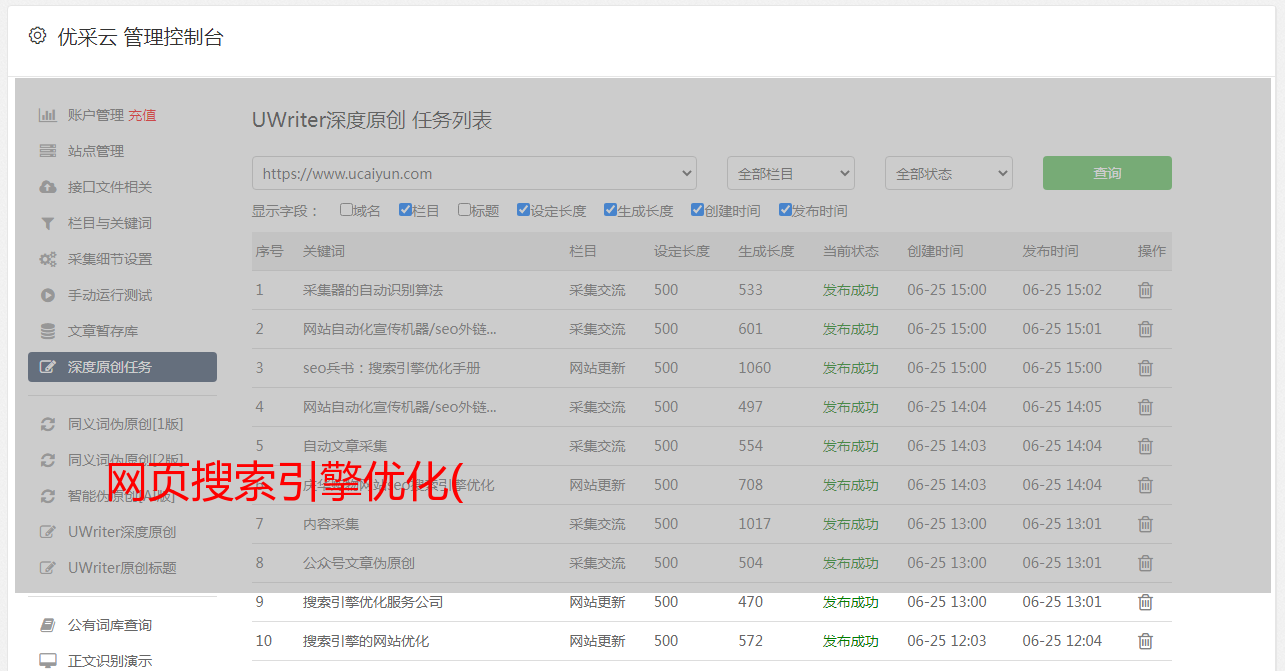Screen dimensions: 1285x671
Task: Delete task row 6 with trash icon
Action: (1146, 485)
